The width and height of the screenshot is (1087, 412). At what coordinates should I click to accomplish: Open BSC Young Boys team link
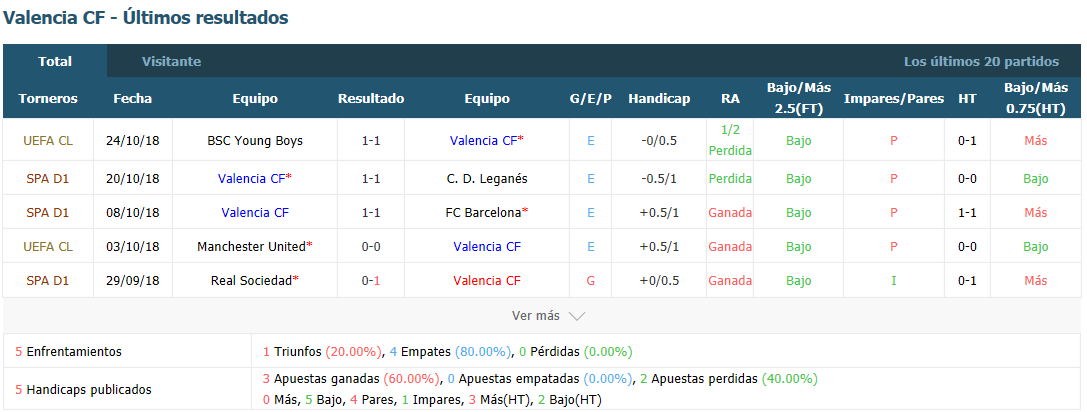click(255, 140)
